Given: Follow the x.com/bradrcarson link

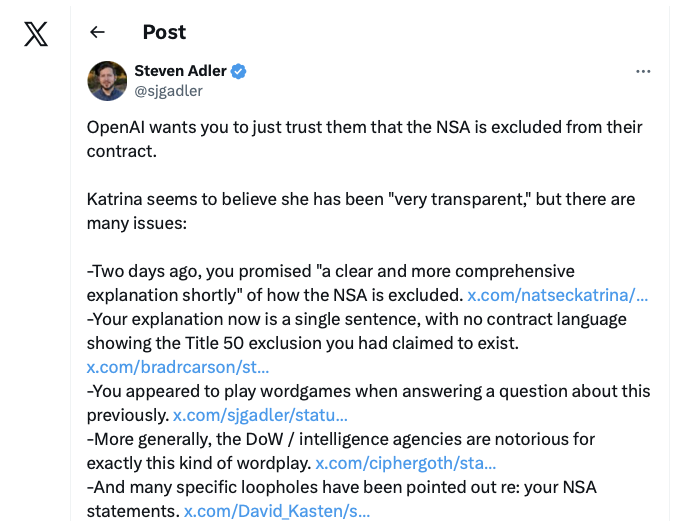Looking at the screenshot, I should [178, 367].
